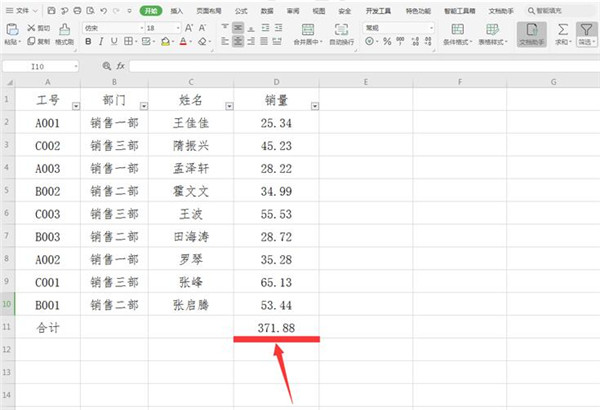This screenshot has height=410, width=600.
Task: Toggle Bold formatting
Action: pos(89,43)
